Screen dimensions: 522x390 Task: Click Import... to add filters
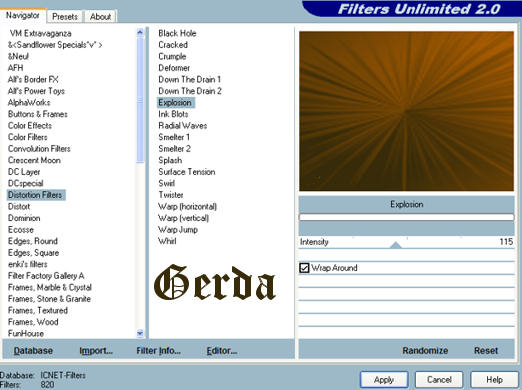click(x=96, y=351)
